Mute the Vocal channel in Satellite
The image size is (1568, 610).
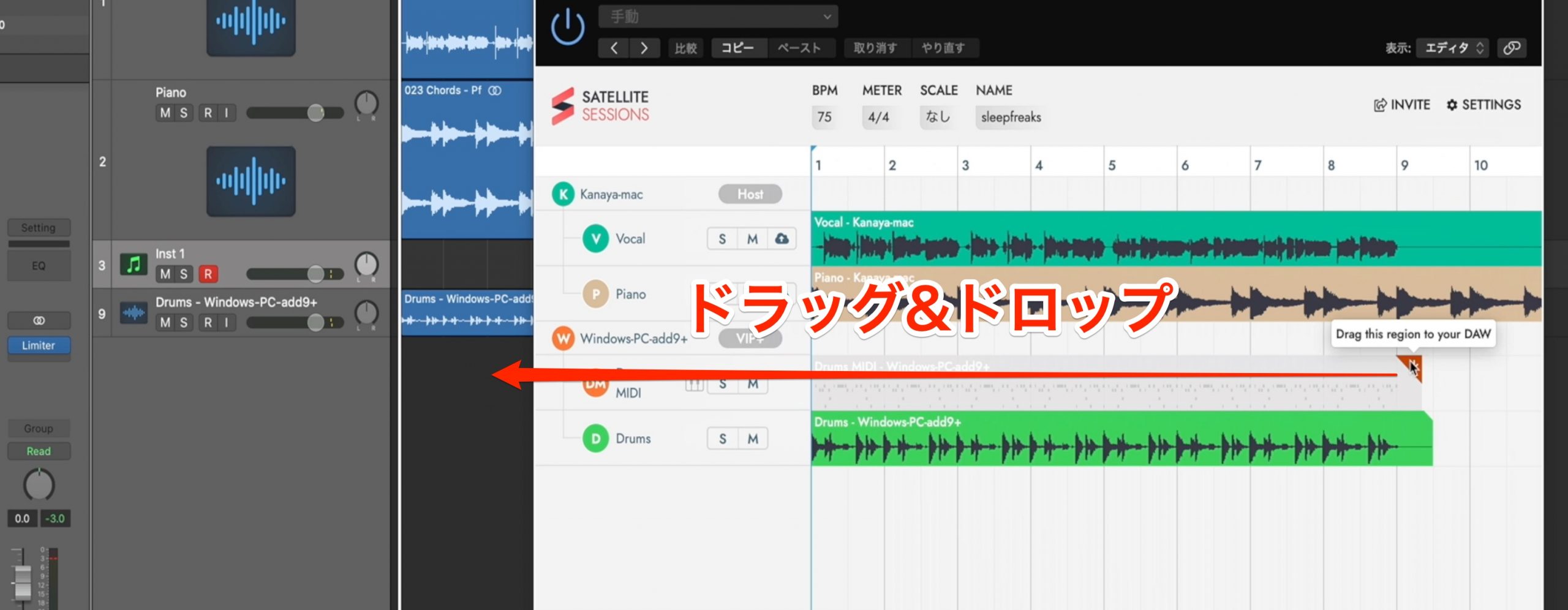click(x=753, y=239)
